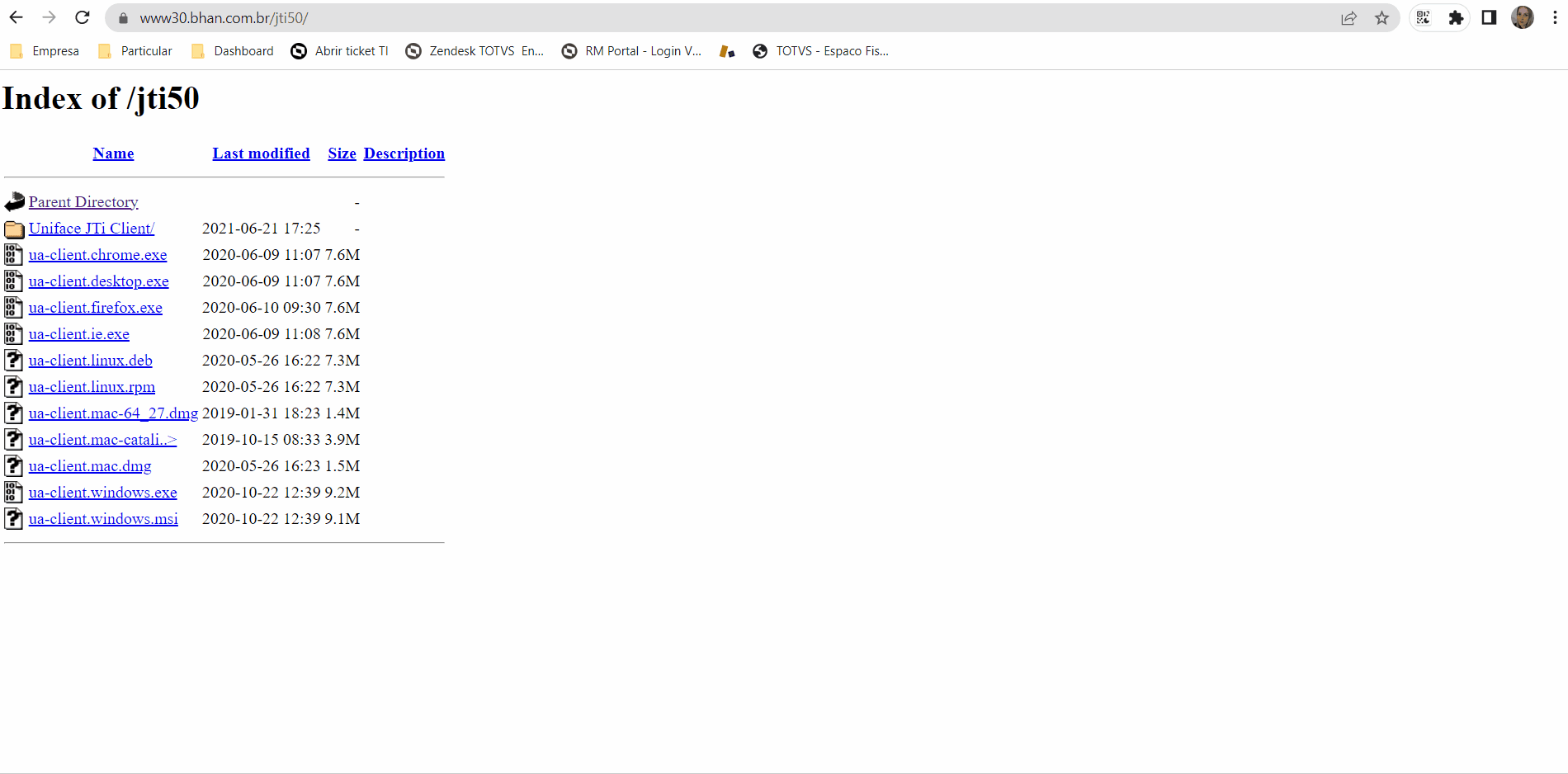This screenshot has height=774, width=1568.
Task: Click binary icon beside ua-client.desktop.exe
Action: (x=14, y=281)
